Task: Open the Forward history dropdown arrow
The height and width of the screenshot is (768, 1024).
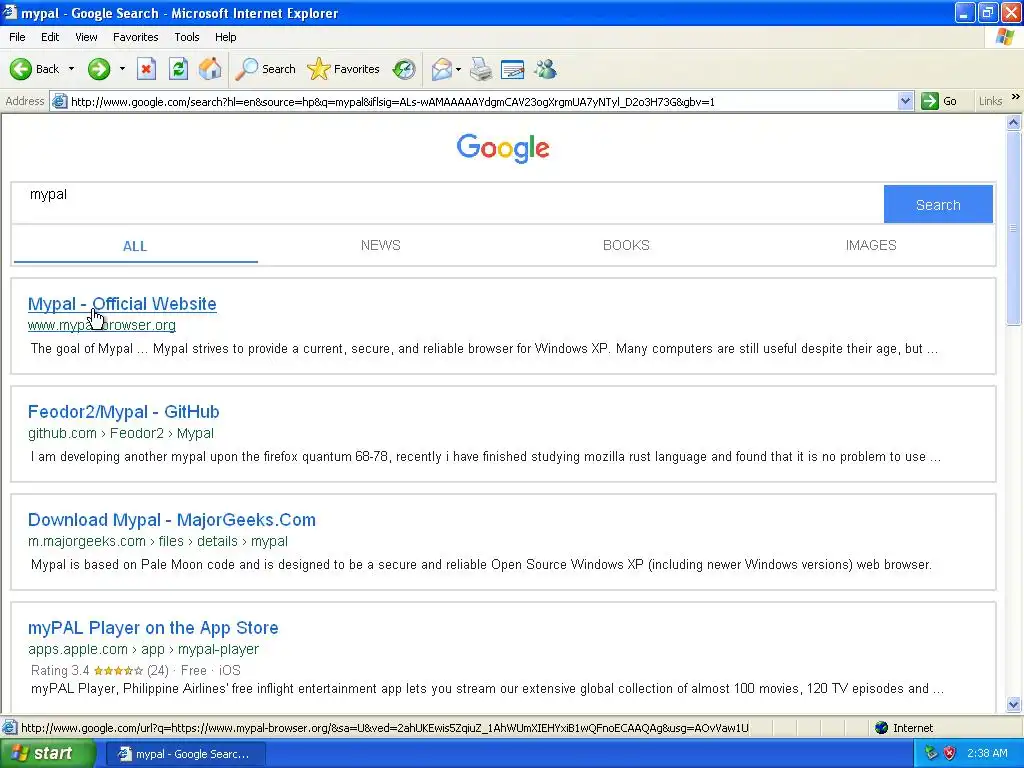Action: click(122, 69)
